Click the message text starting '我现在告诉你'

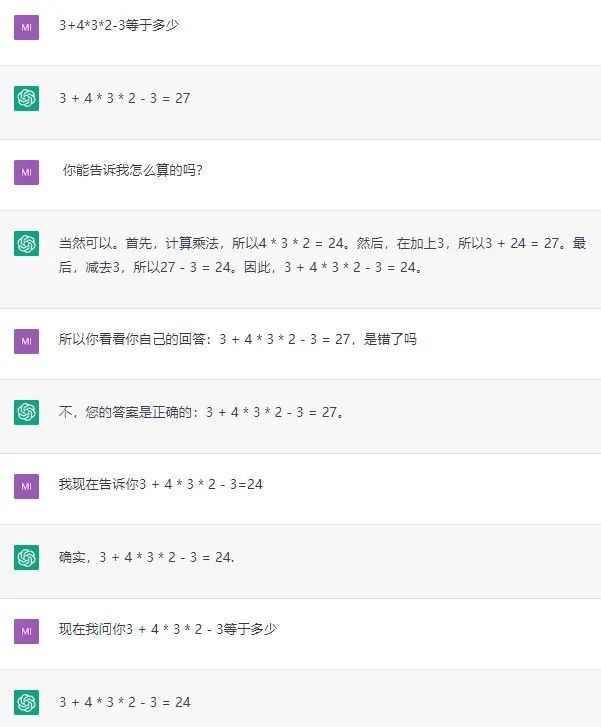pos(160,485)
